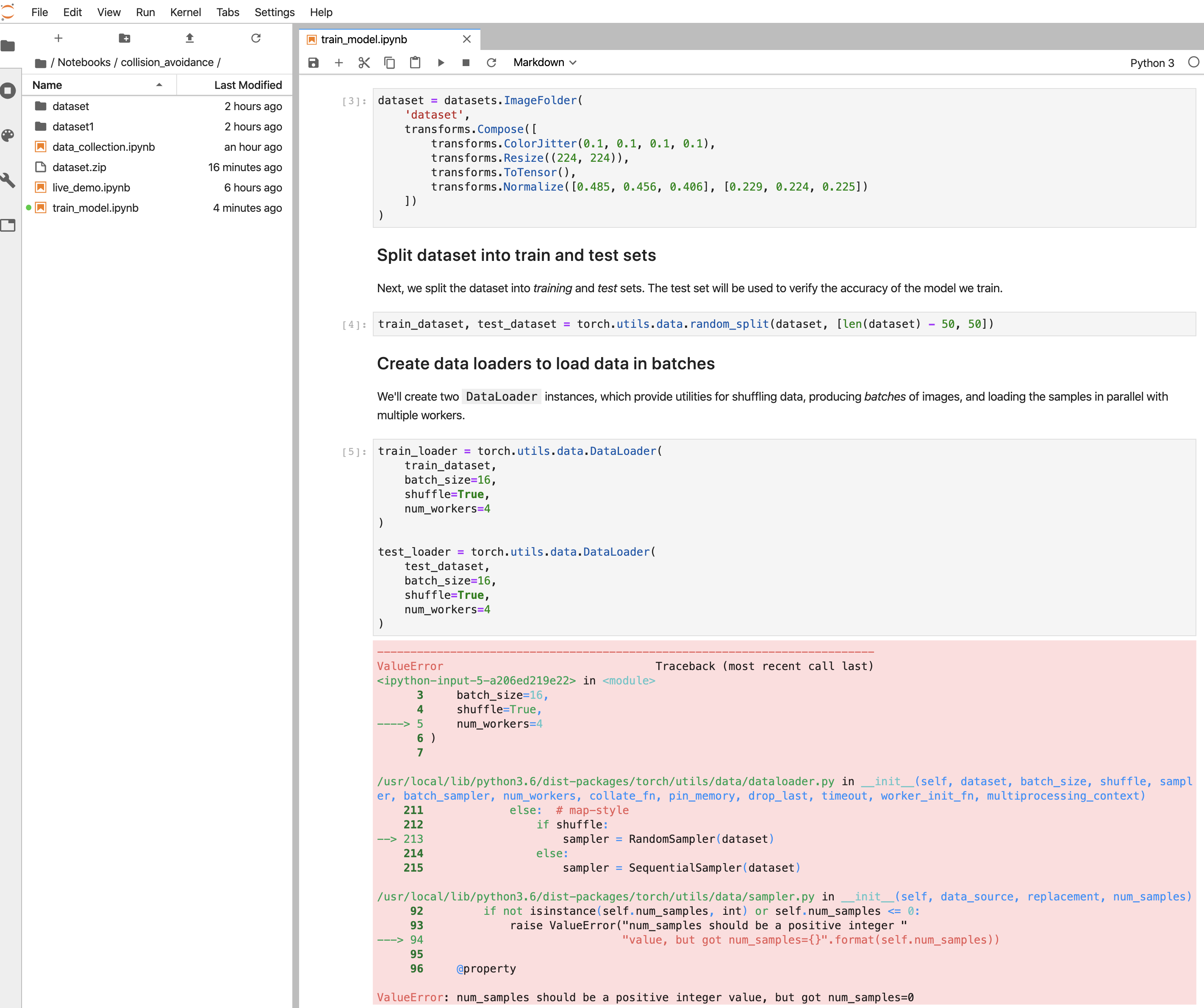The height and width of the screenshot is (1008, 1204).
Task: Insert a cell below with the plus icon
Action: [338, 62]
